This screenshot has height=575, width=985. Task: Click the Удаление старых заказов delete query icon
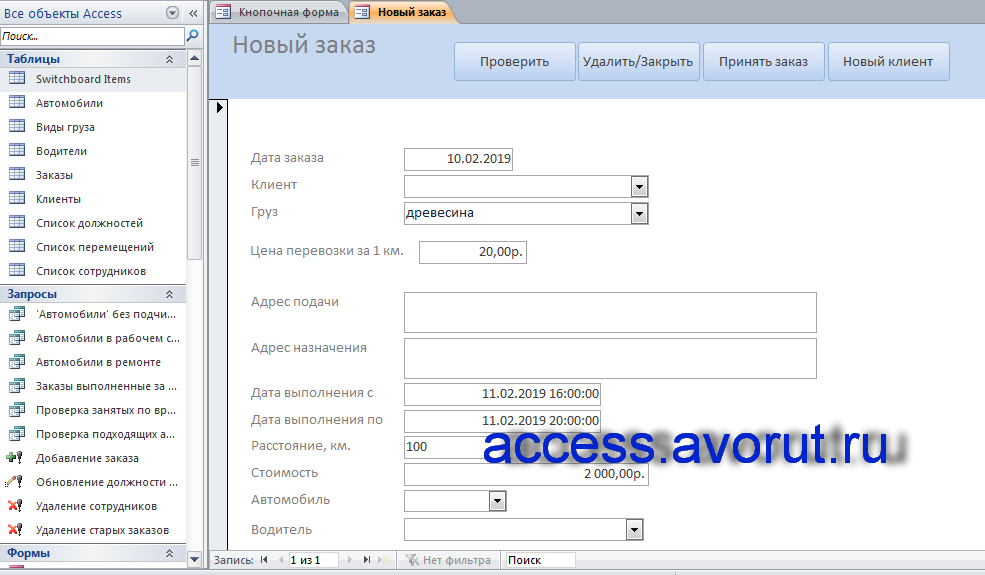[x=14, y=529]
